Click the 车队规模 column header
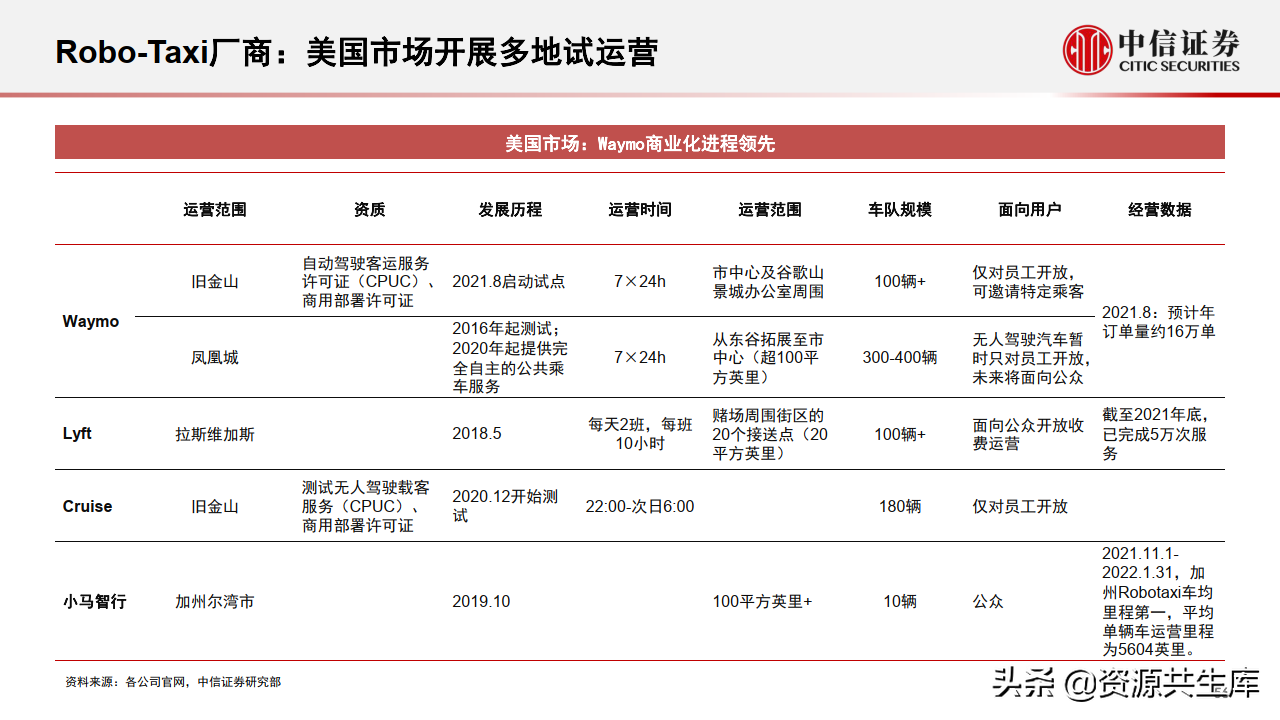1280x720 pixels. [x=900, y=210]
